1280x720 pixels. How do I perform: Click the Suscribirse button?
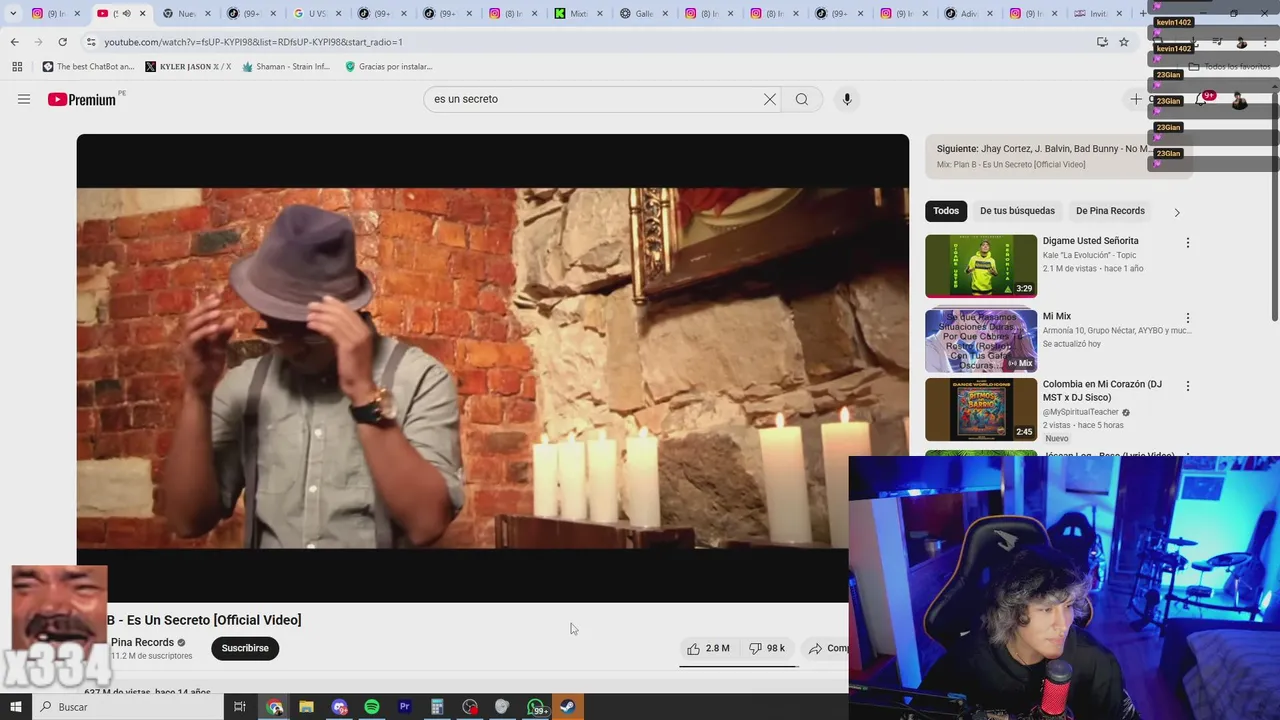pyautogui.click(x=245, y=648)
